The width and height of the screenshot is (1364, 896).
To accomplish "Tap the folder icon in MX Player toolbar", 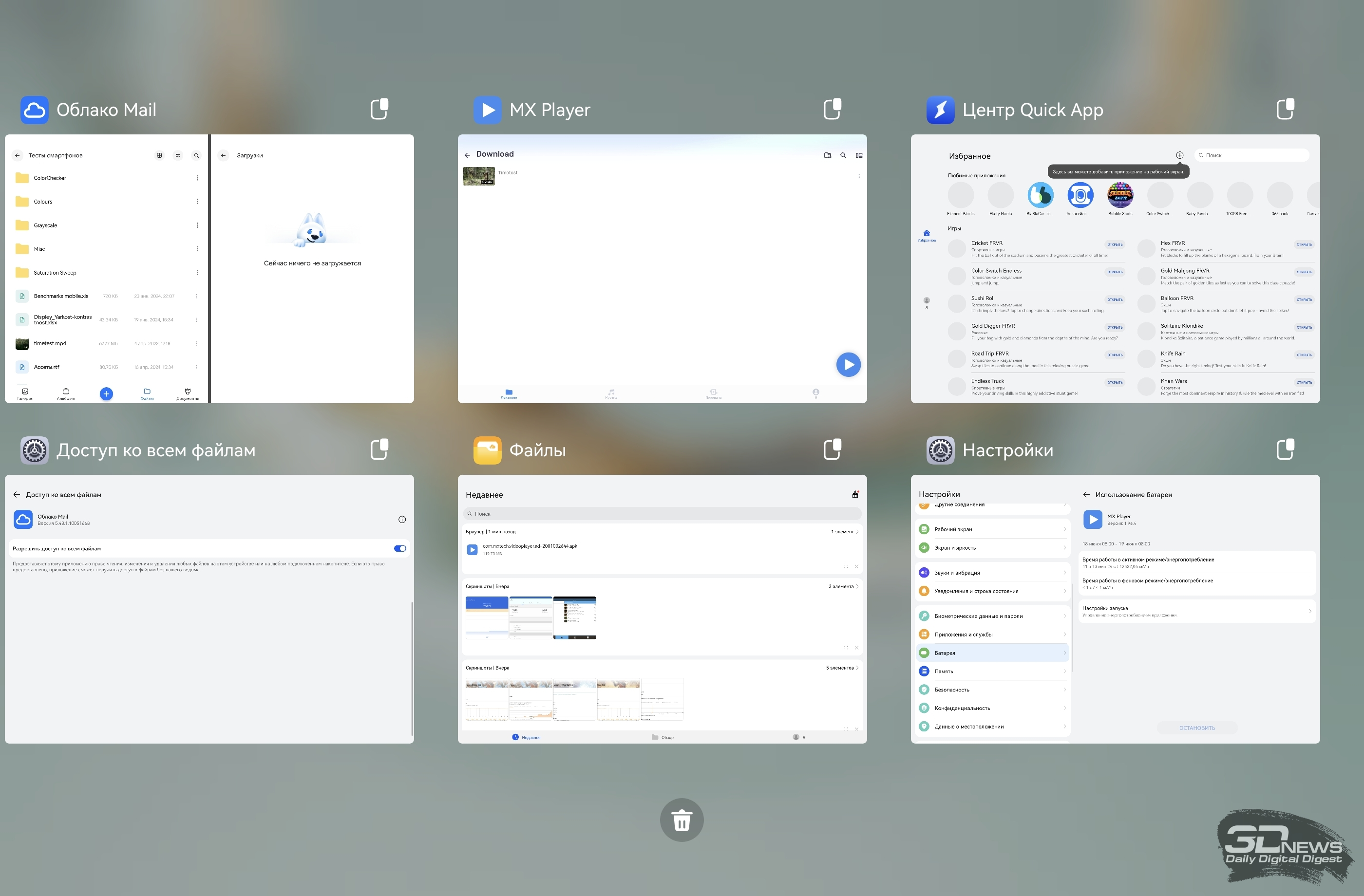I will 827,155.
